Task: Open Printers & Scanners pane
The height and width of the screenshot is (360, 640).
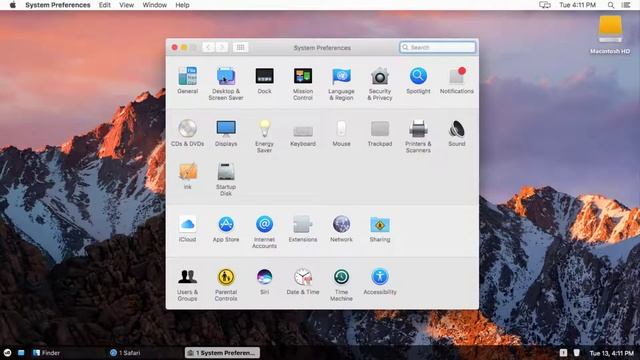Action: pyautogui.click(x=418, y=136)
